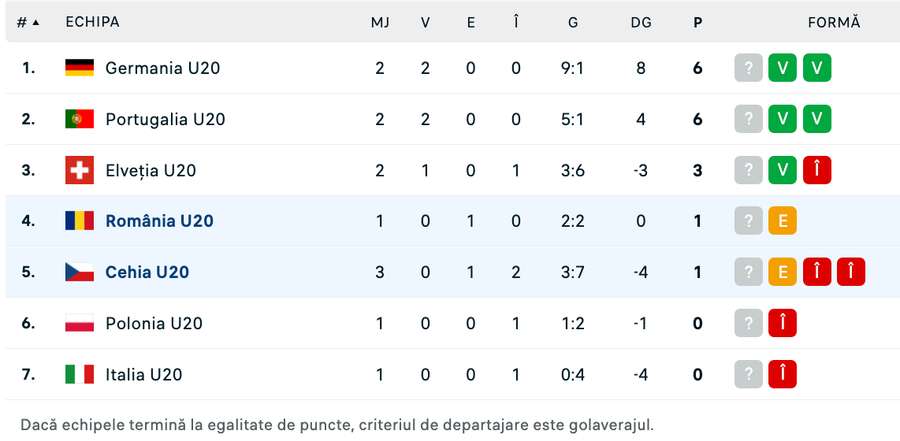The image size is (900, 441).
Task: Click Italia's gray question mark badge
Action: (748, 374)
